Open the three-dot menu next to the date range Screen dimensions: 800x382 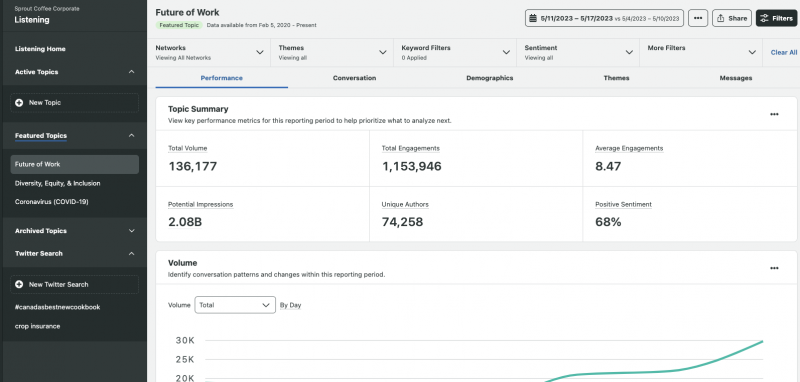pyautogui.click(x=698, y=18)
